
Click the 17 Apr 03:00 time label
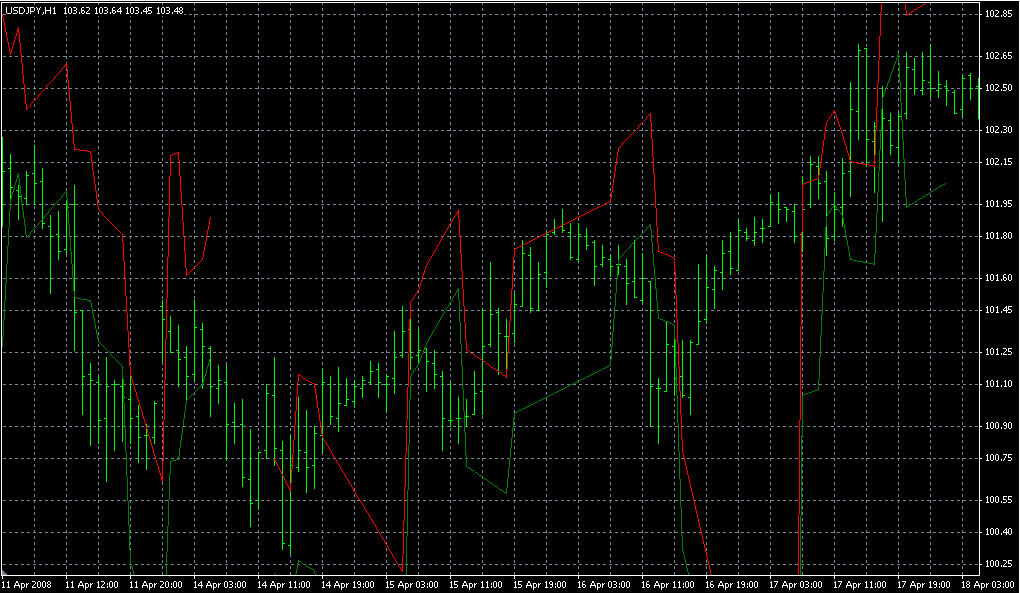pos(797,583)
